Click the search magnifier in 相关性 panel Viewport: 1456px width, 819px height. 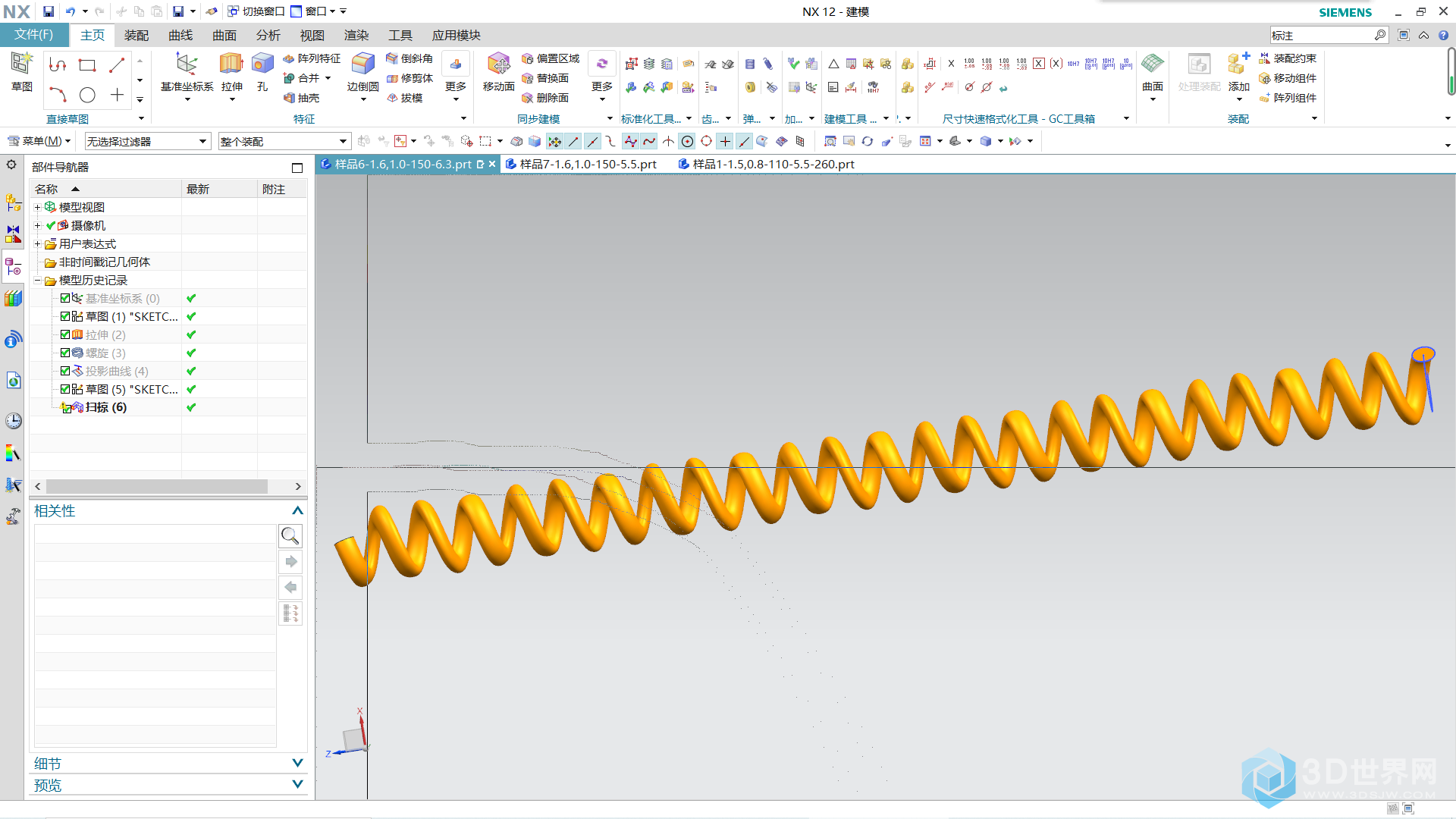point(290,536)
